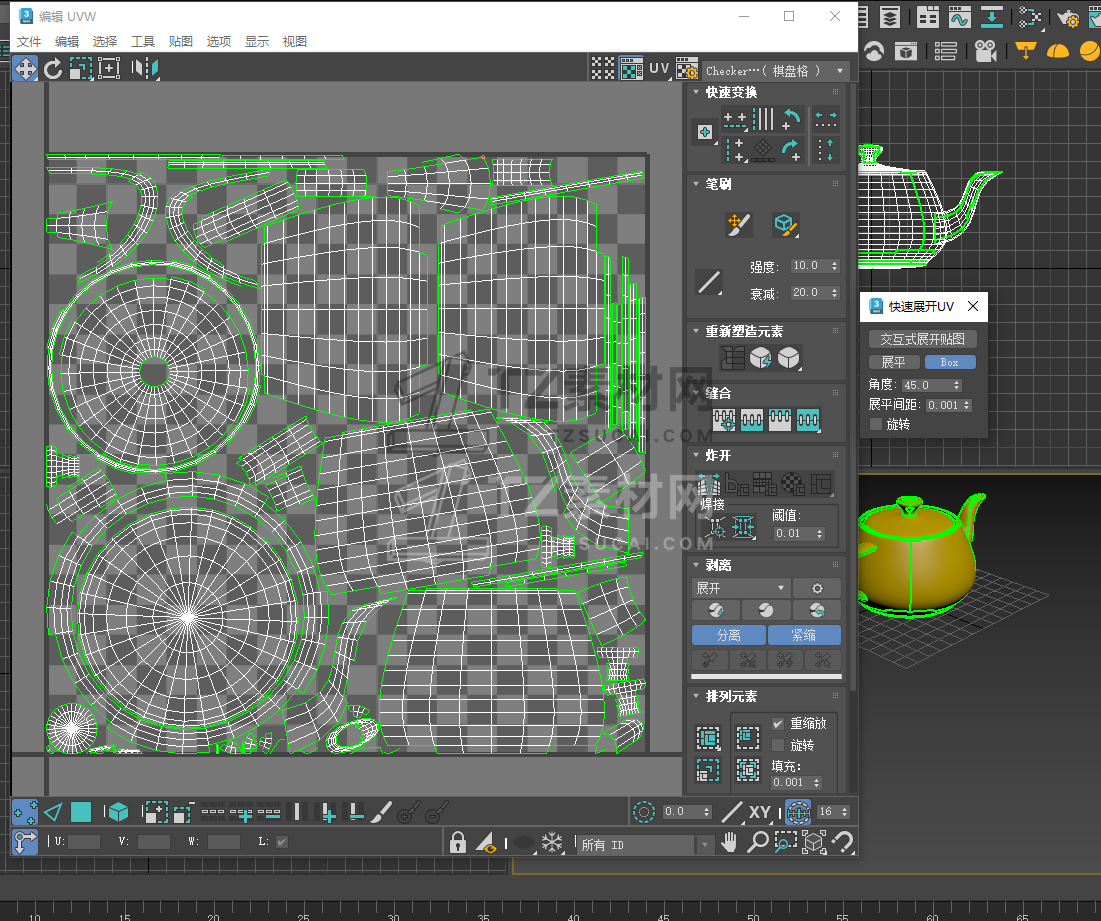Open the 工具 menu
Image resolution: width=1101 pixels, height=921 pixels.
click(x=143, y=42)
